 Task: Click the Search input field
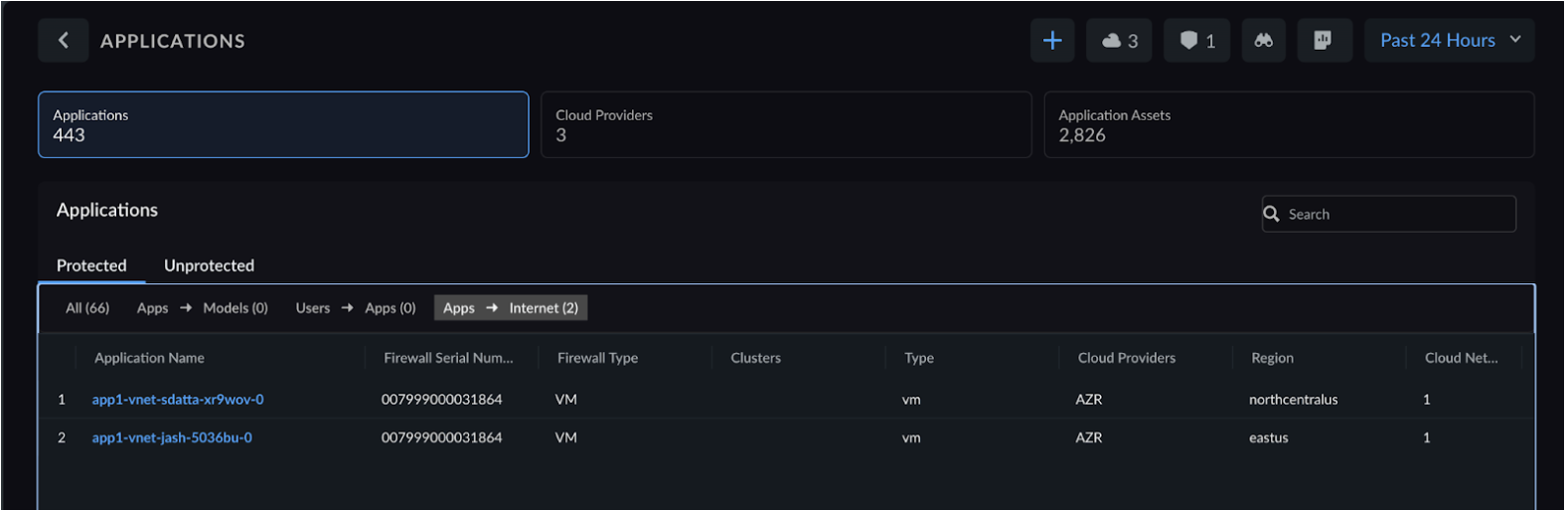pos(1396,214)
